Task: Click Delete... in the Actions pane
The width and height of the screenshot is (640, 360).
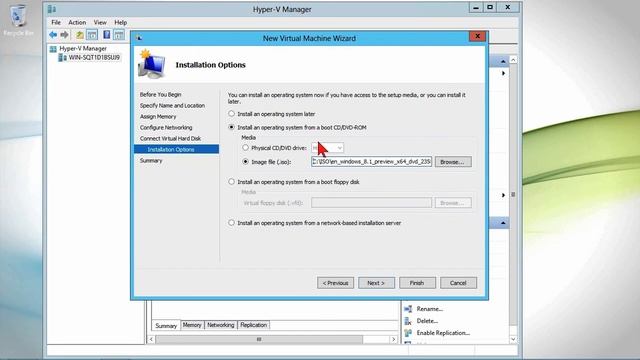Action: click(427, 321)
